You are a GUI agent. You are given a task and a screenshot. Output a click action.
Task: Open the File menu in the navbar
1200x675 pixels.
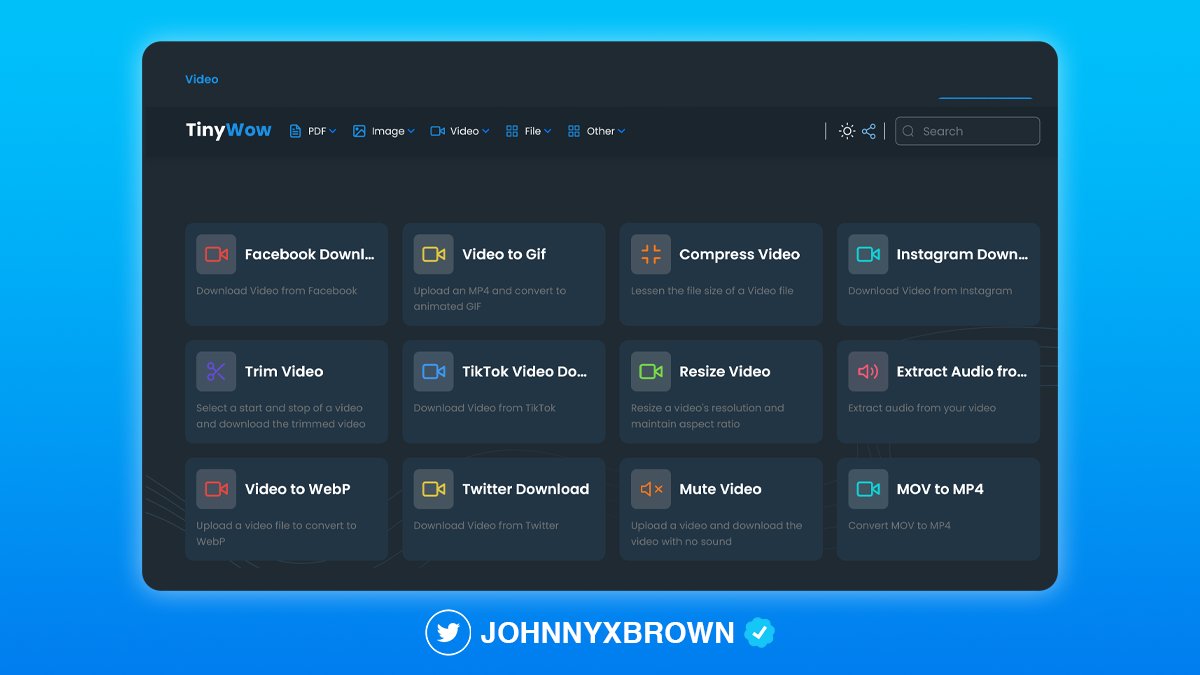click(528, 131)
